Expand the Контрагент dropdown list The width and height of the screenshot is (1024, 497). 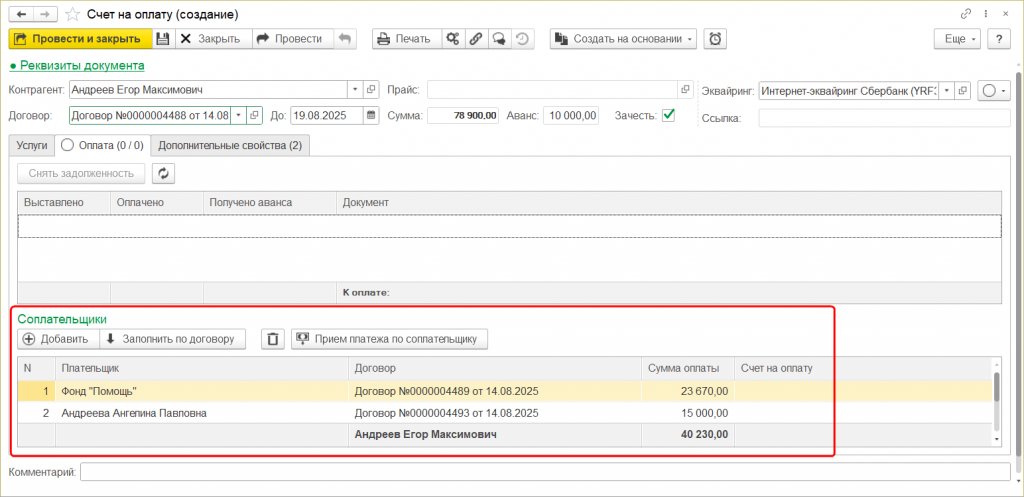[x=353, y=89]
